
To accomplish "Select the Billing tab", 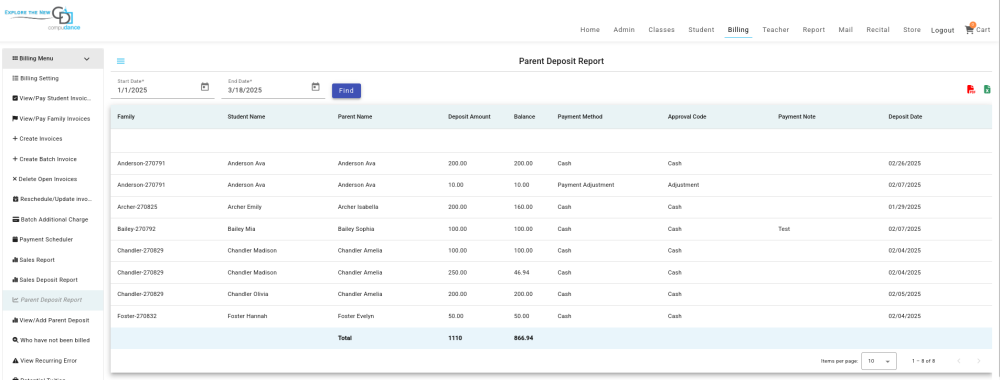I will pos(738,30).
